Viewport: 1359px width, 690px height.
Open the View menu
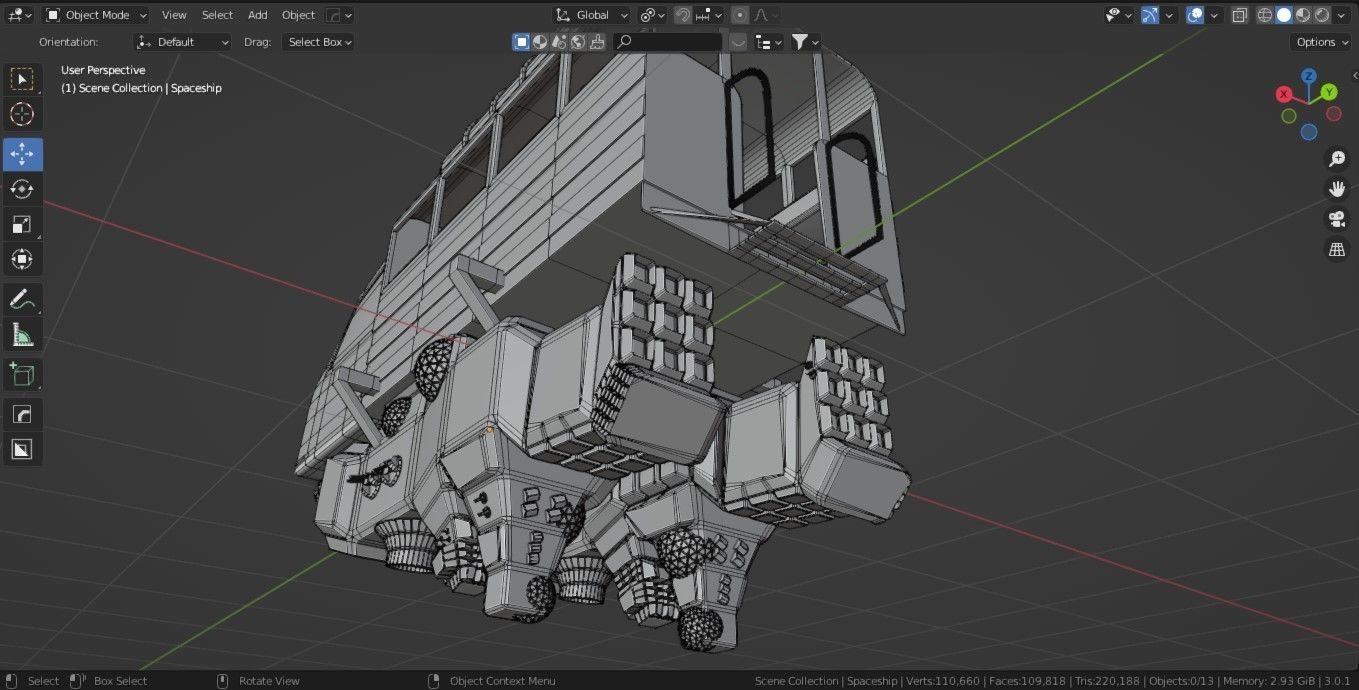click(x=174, y=15)
